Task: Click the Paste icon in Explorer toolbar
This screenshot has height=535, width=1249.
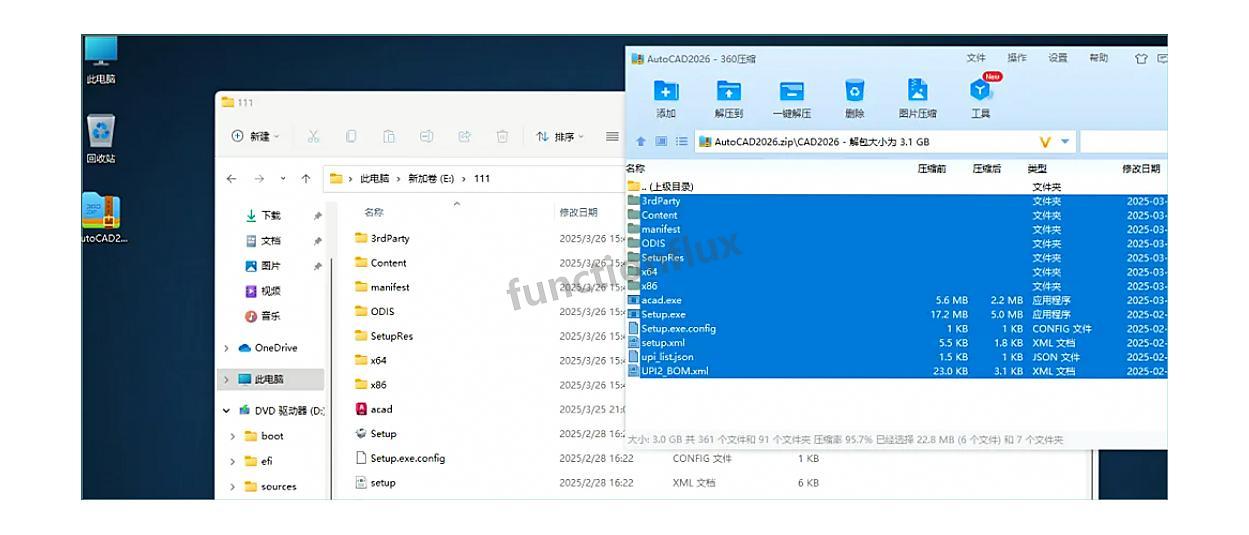Action: click(x=389, y=136)
